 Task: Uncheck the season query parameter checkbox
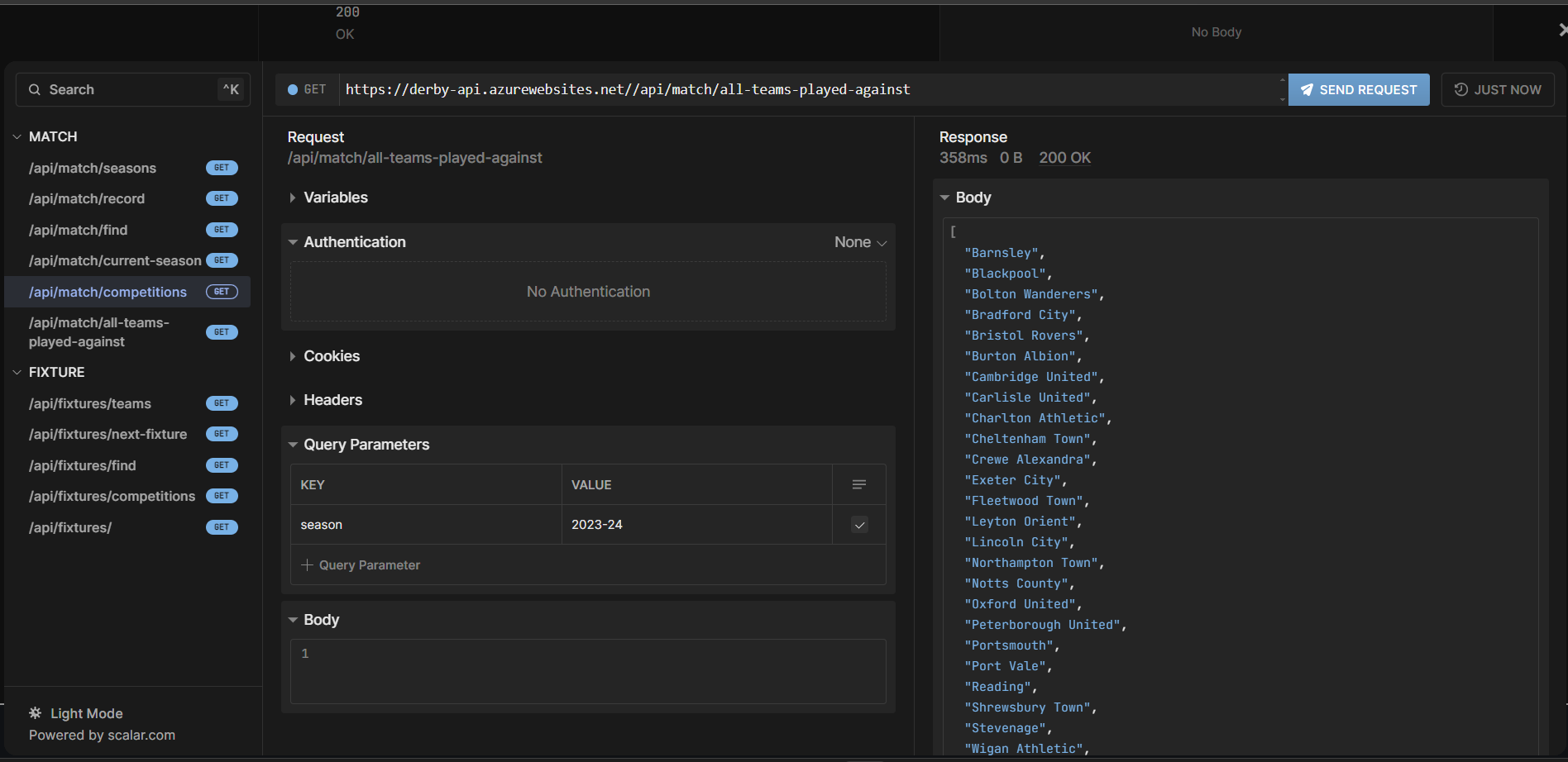(859, 525)
